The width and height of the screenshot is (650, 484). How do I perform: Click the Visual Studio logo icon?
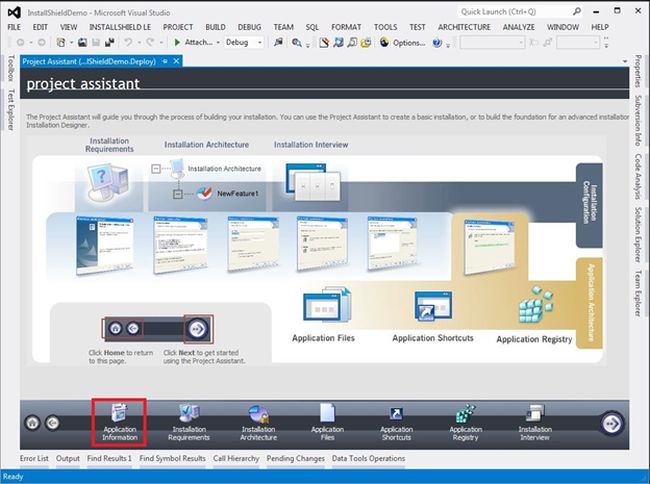coord(14,12)
